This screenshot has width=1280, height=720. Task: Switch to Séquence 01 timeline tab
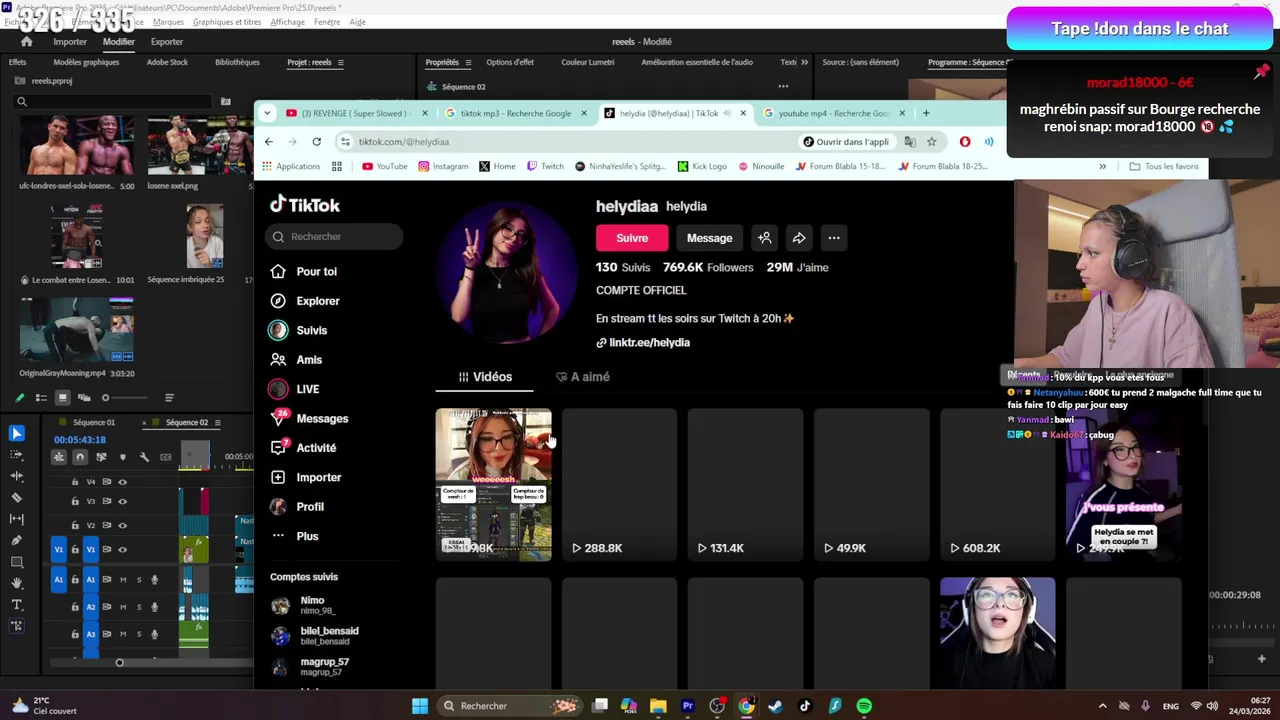[x=94, y=423]
